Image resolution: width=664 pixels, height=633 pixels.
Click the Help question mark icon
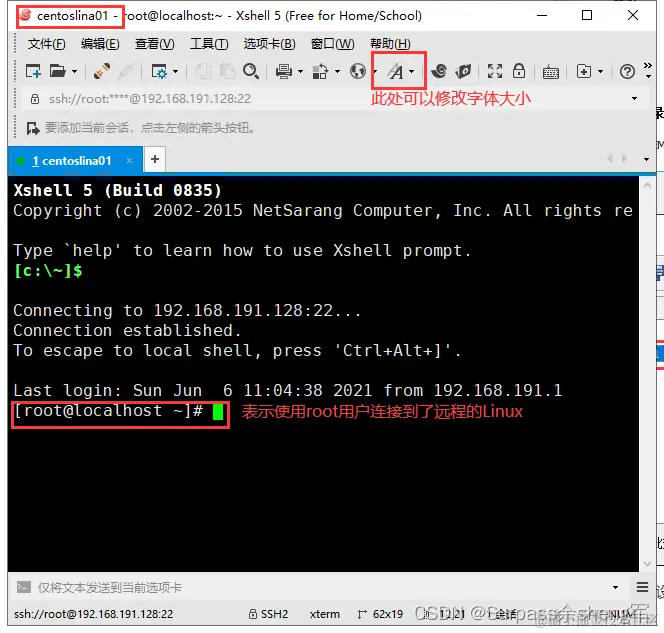(627, 72)
